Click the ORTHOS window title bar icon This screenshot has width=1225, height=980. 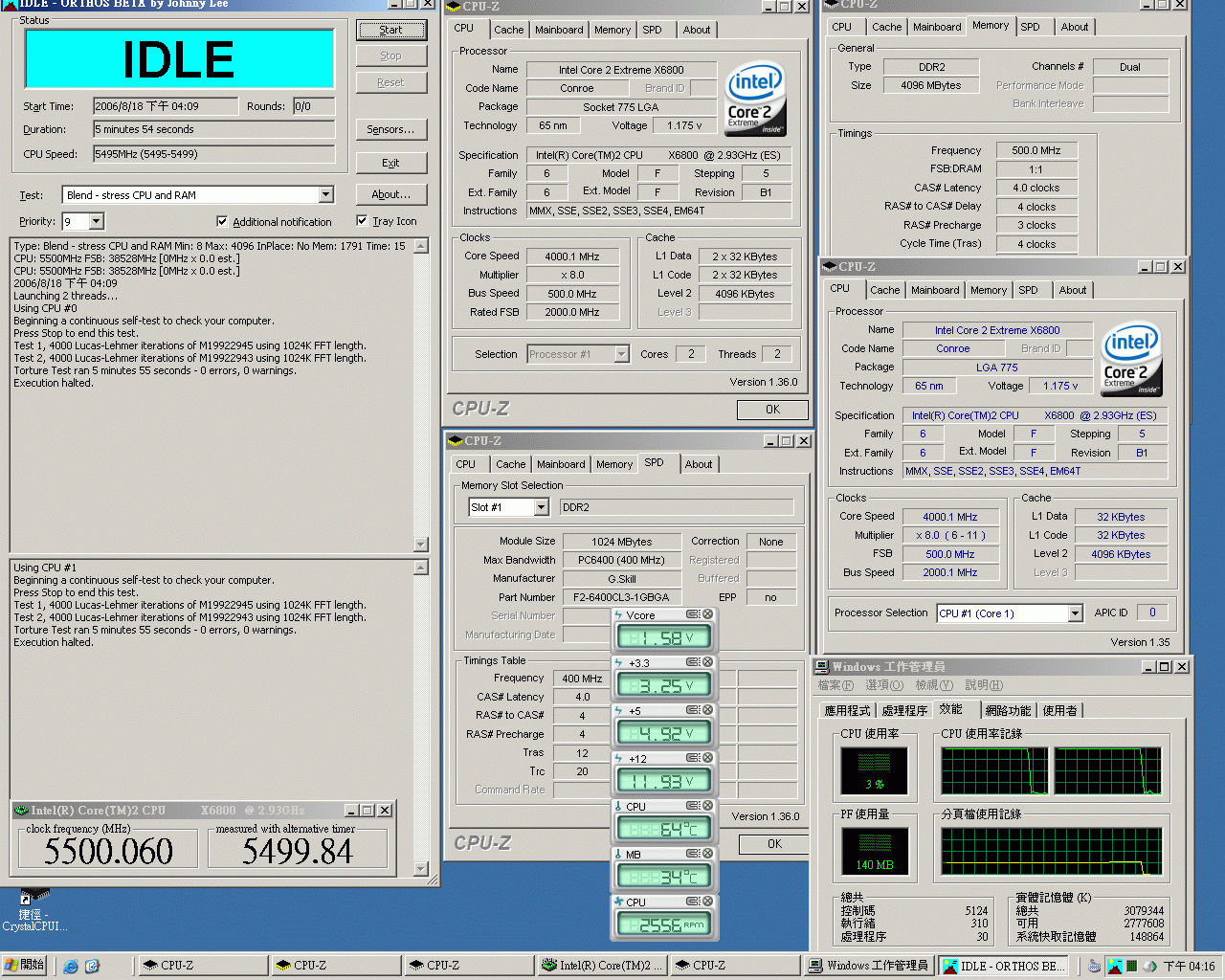10,4
